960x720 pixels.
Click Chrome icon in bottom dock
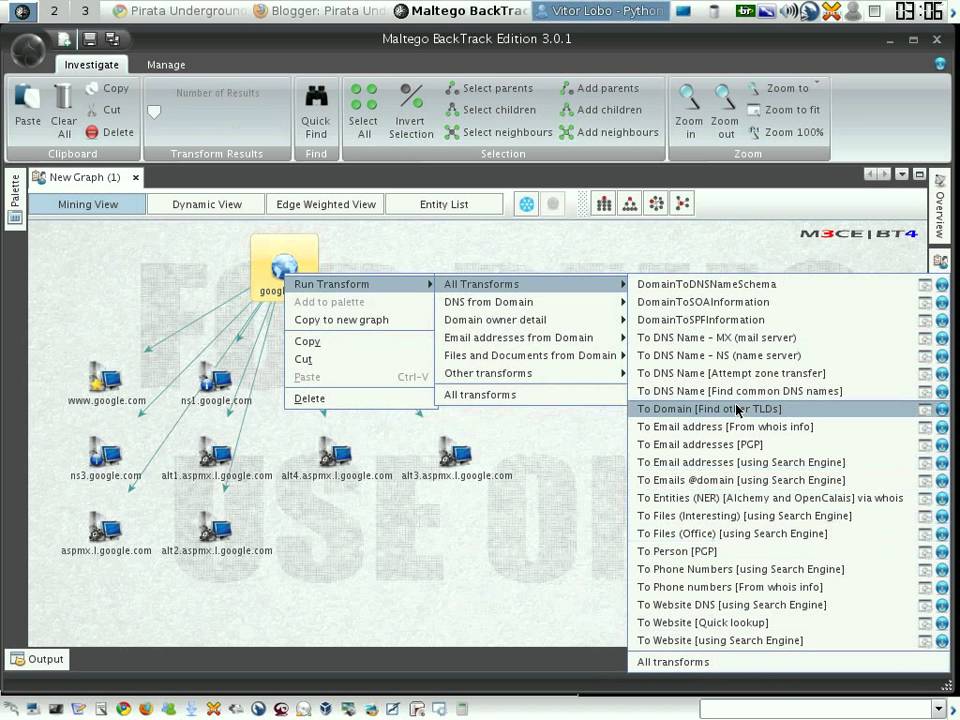[124, 708]
